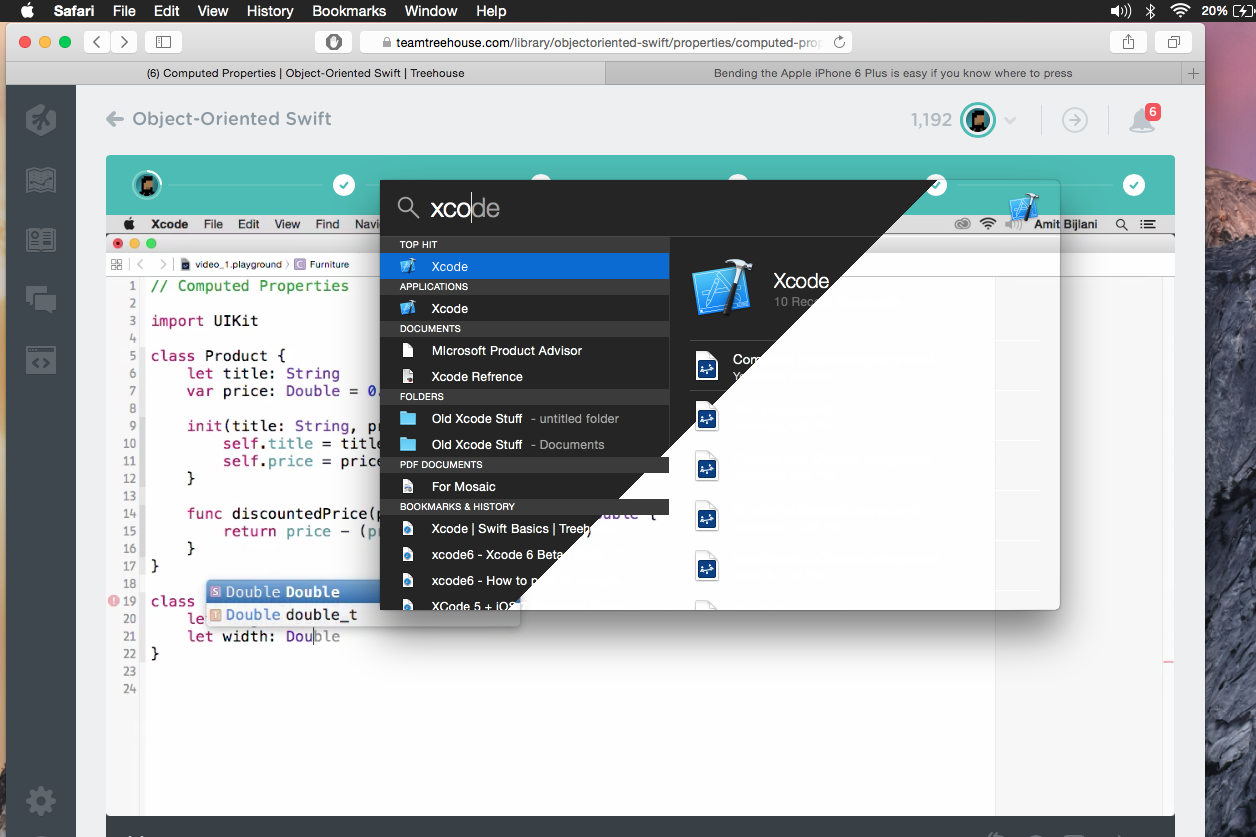Click the search magnifier in video menu bar
This screenshot has height=837, width=1256.
pos(1122,225)
